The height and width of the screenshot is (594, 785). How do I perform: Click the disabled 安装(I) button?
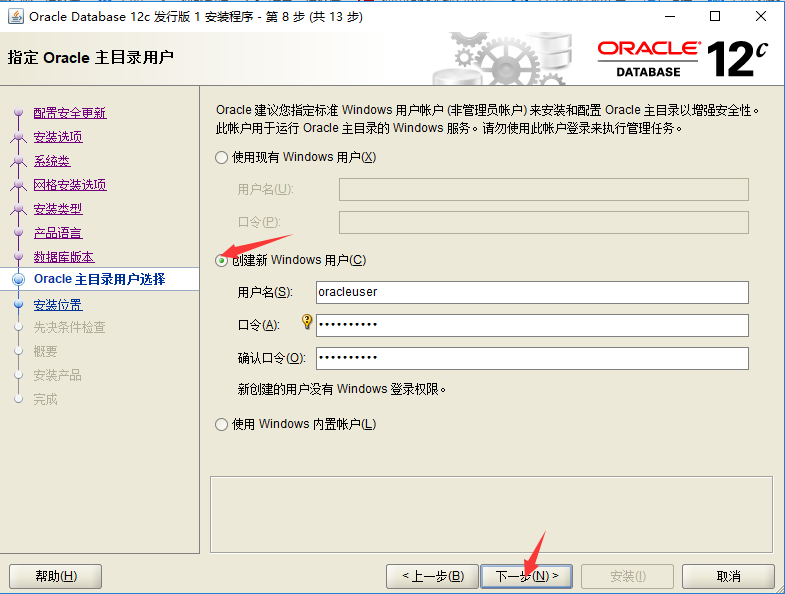(x=627, y=576)
